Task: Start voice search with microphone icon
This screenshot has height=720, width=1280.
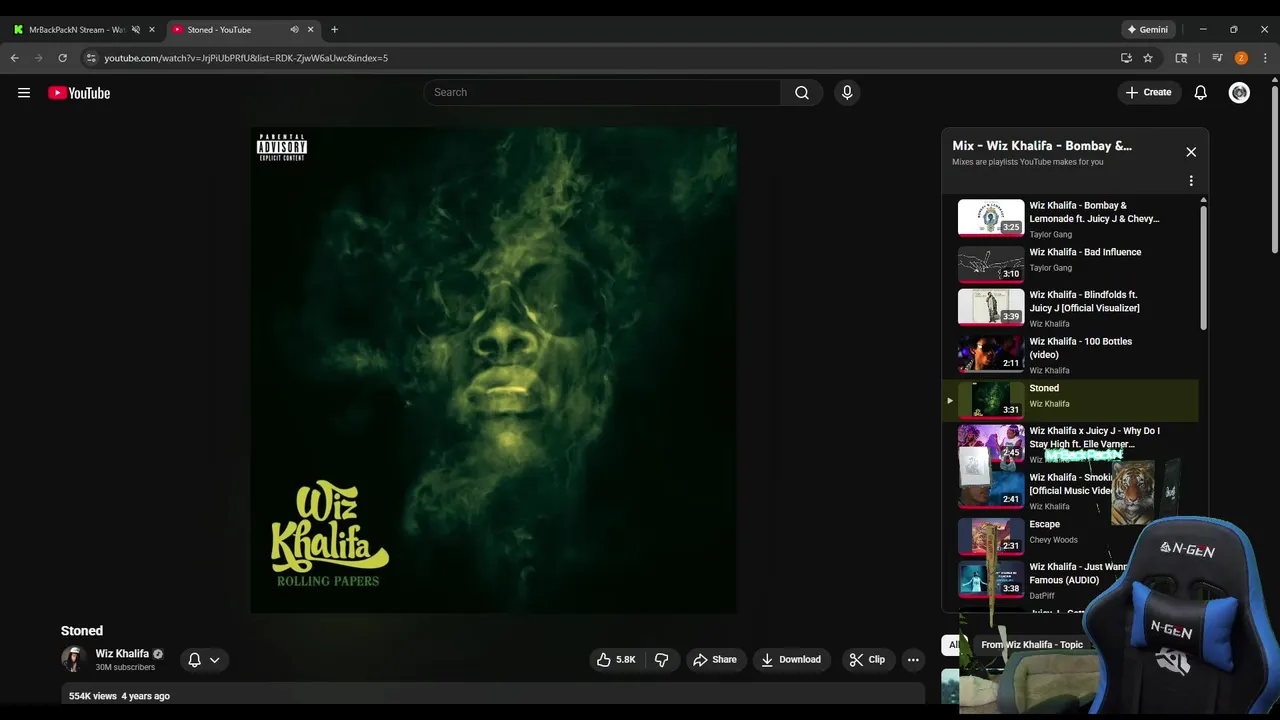Action: pos(847,93)
